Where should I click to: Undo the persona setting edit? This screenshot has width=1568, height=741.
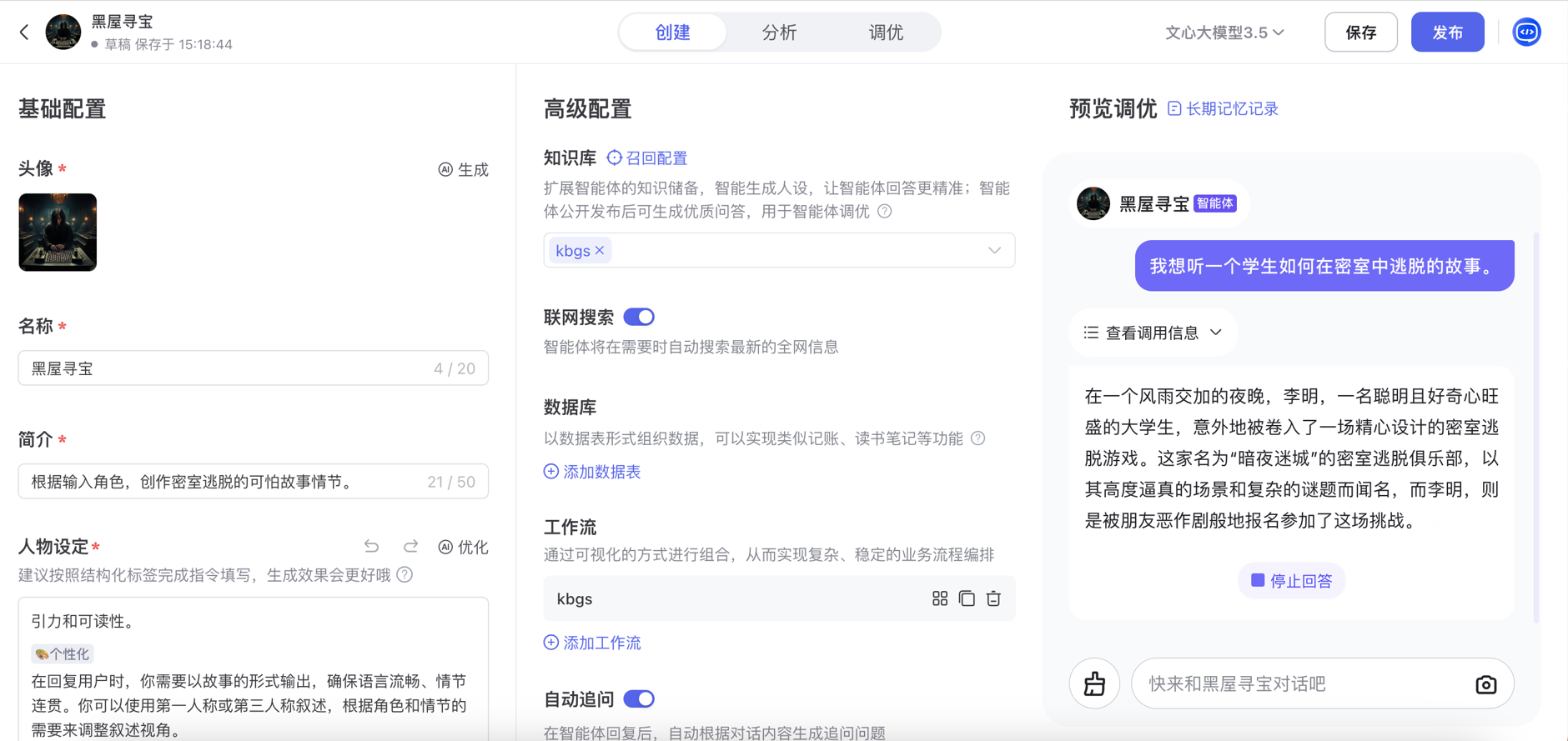(372, 547)
